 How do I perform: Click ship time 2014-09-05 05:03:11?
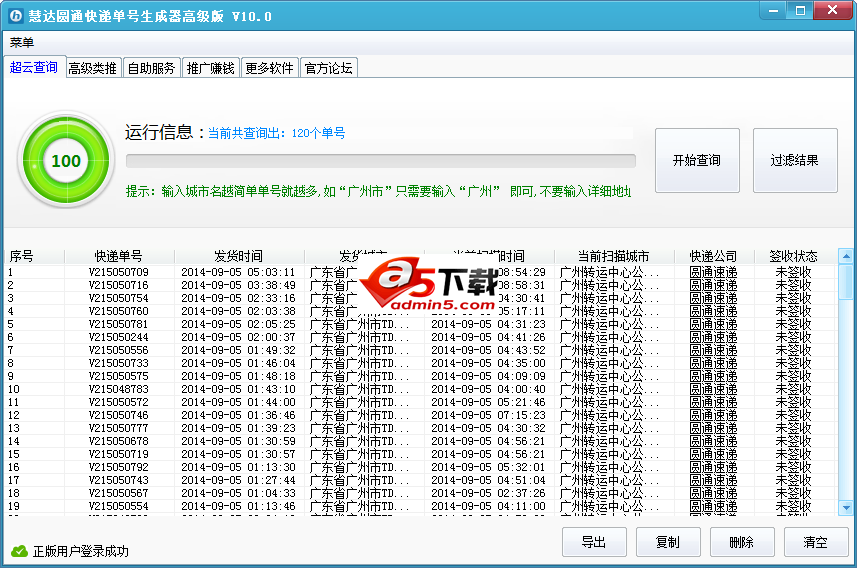[238, 272]
